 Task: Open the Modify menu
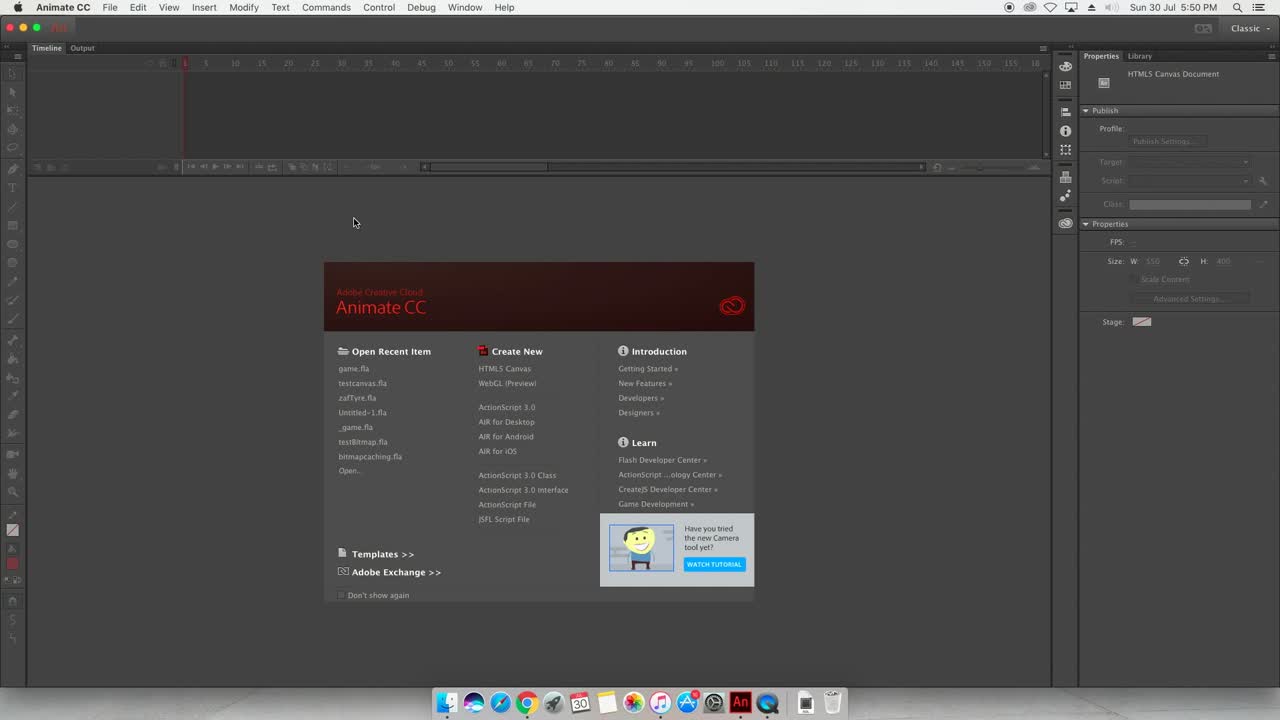click(x=244, y=7)
